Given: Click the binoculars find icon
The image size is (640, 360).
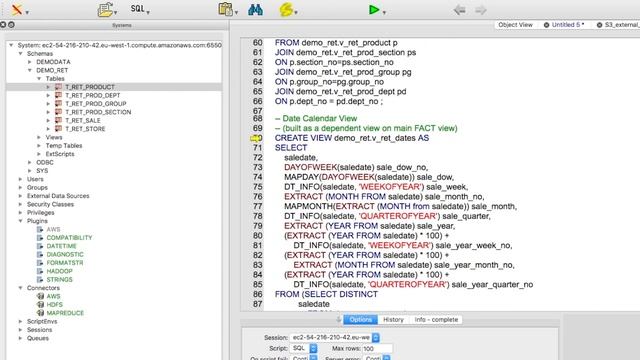Looking at the screenshot, I should click(x=256, y=9).
